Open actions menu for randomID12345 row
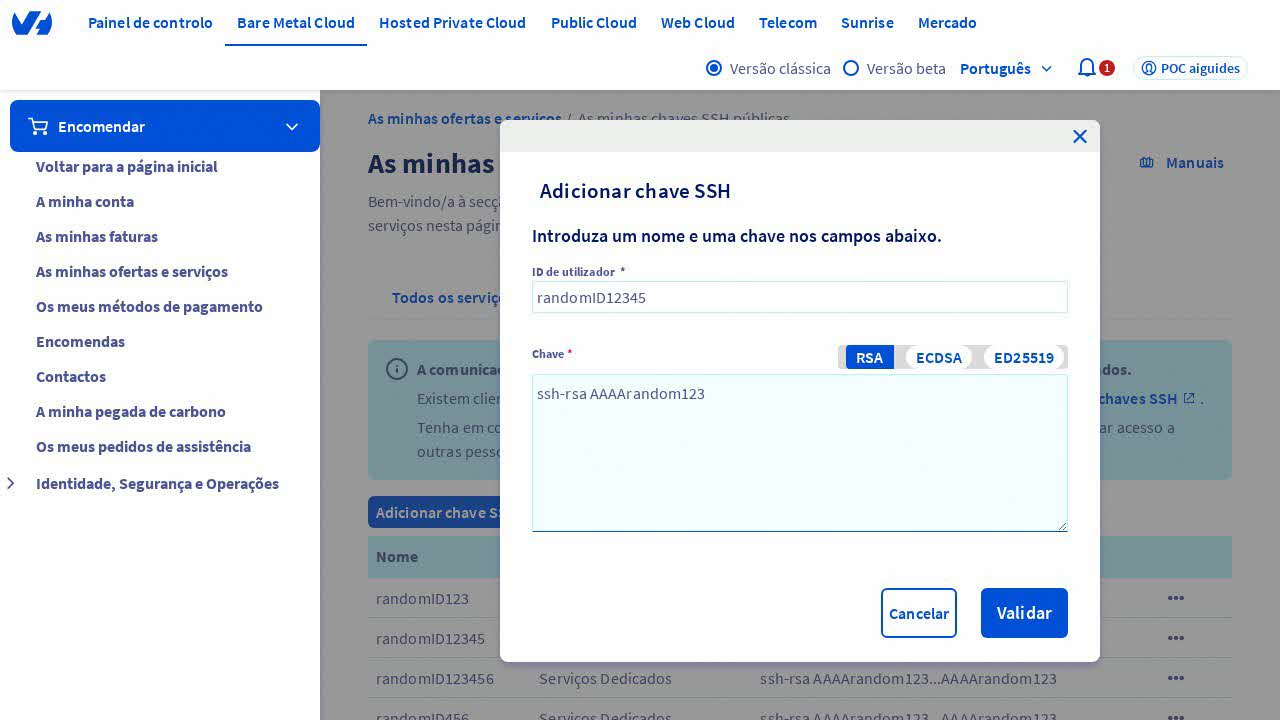The width and height of the screenshot is (1280, 720). click(1175, 638)
